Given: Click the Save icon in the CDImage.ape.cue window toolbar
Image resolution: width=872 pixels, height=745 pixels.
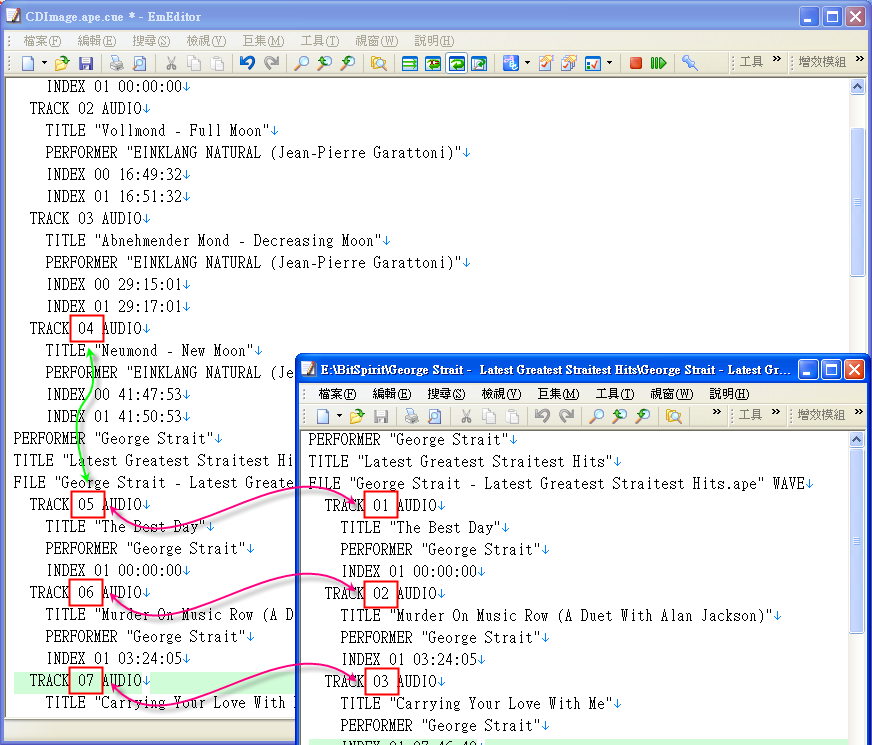Looking at the screenshot, I should (x=86, y=63).
